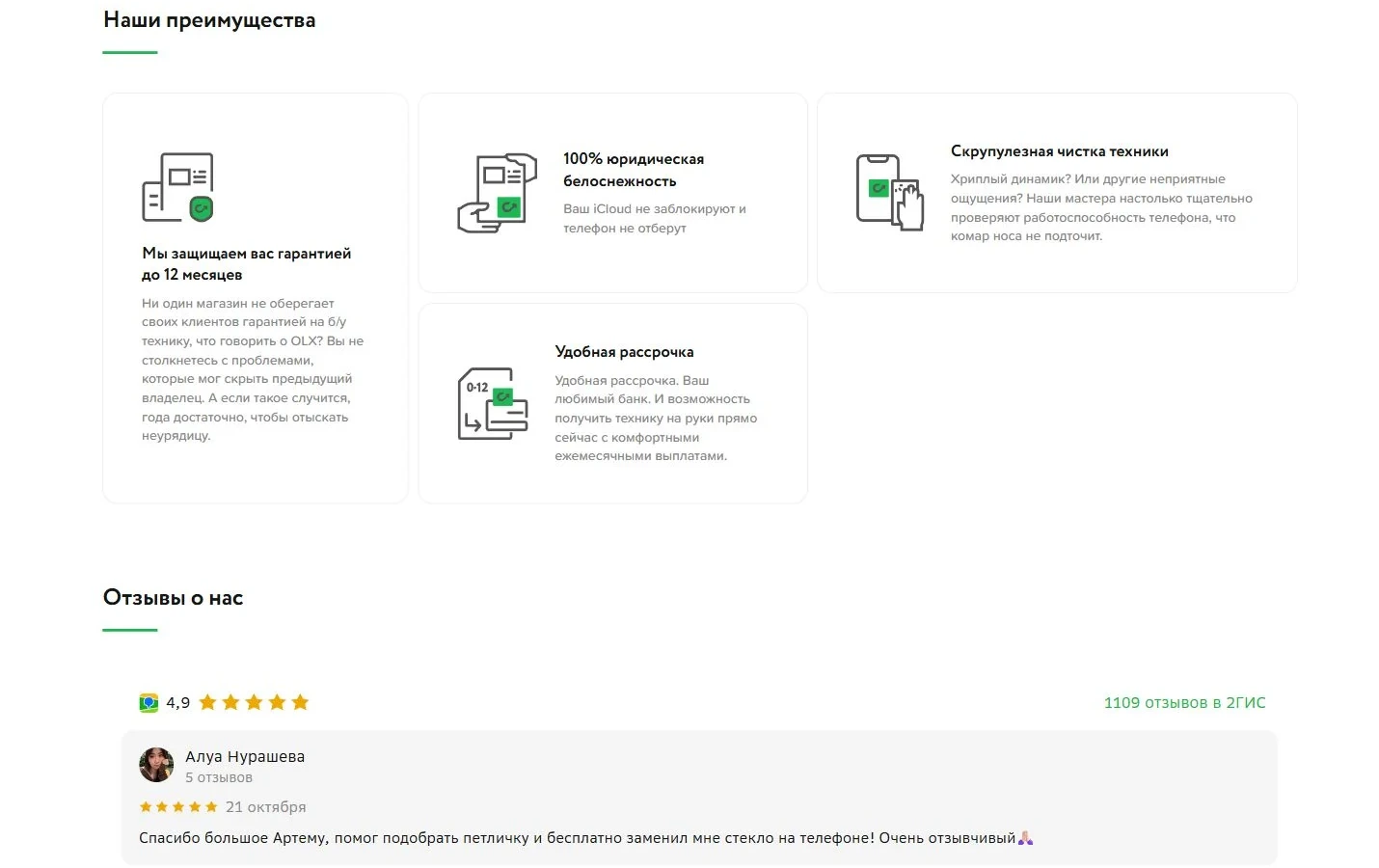
Task: Click the '5 отзывов' reviewer count
Action: pyautogui.click(x=219, y=777)
